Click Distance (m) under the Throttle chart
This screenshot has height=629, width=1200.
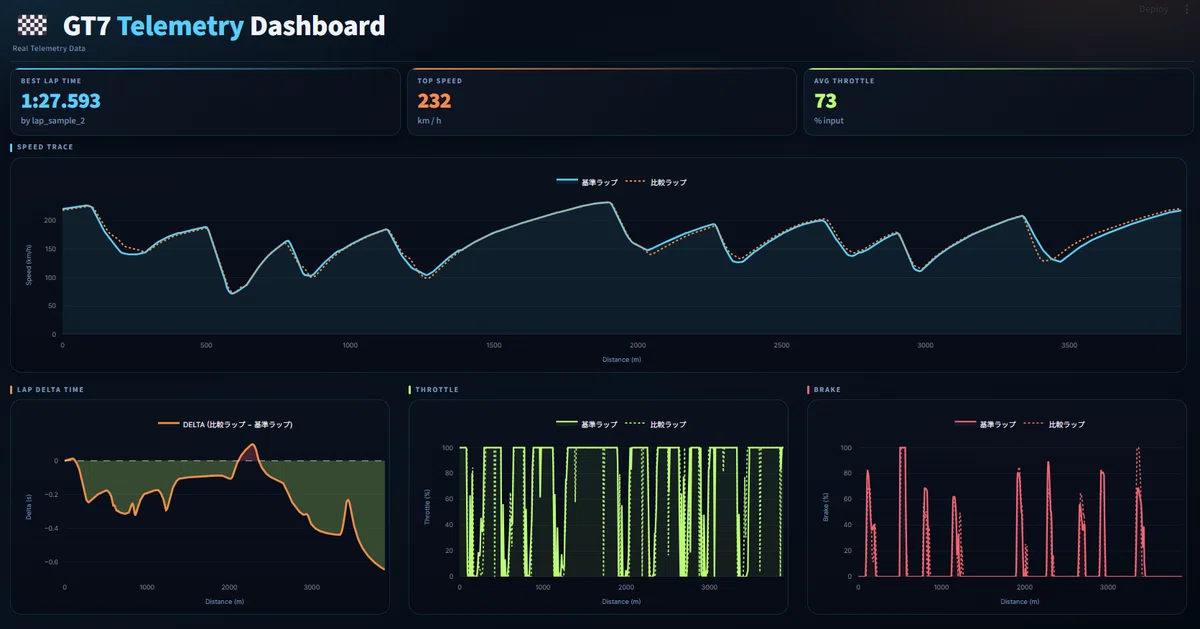(x=622, y=601)
